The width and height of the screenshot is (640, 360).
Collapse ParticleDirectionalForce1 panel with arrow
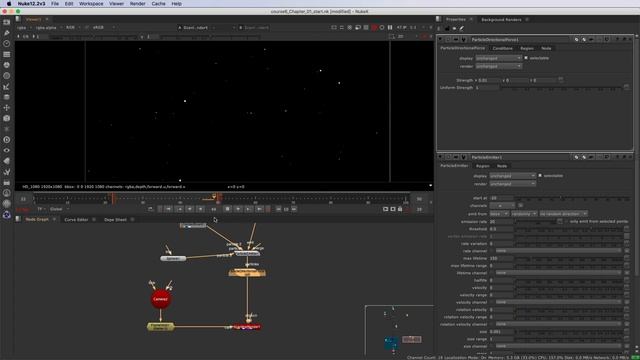[440, 40]
